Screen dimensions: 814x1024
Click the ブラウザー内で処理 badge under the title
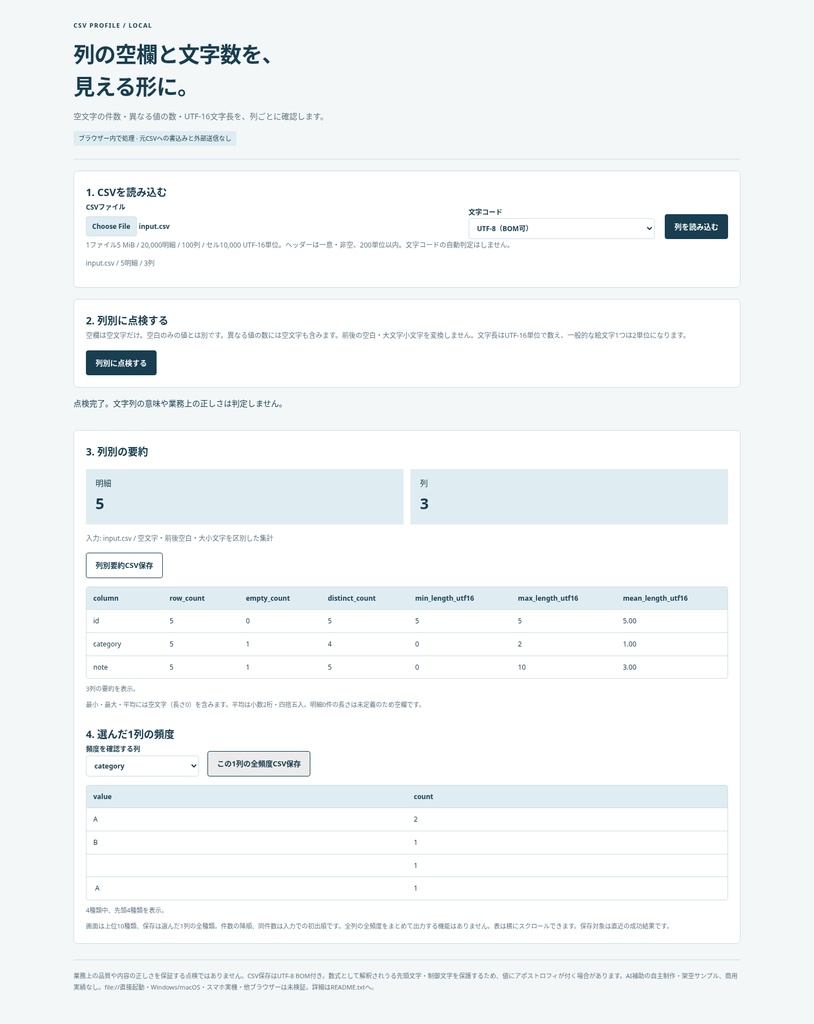[x=155, y=138]
